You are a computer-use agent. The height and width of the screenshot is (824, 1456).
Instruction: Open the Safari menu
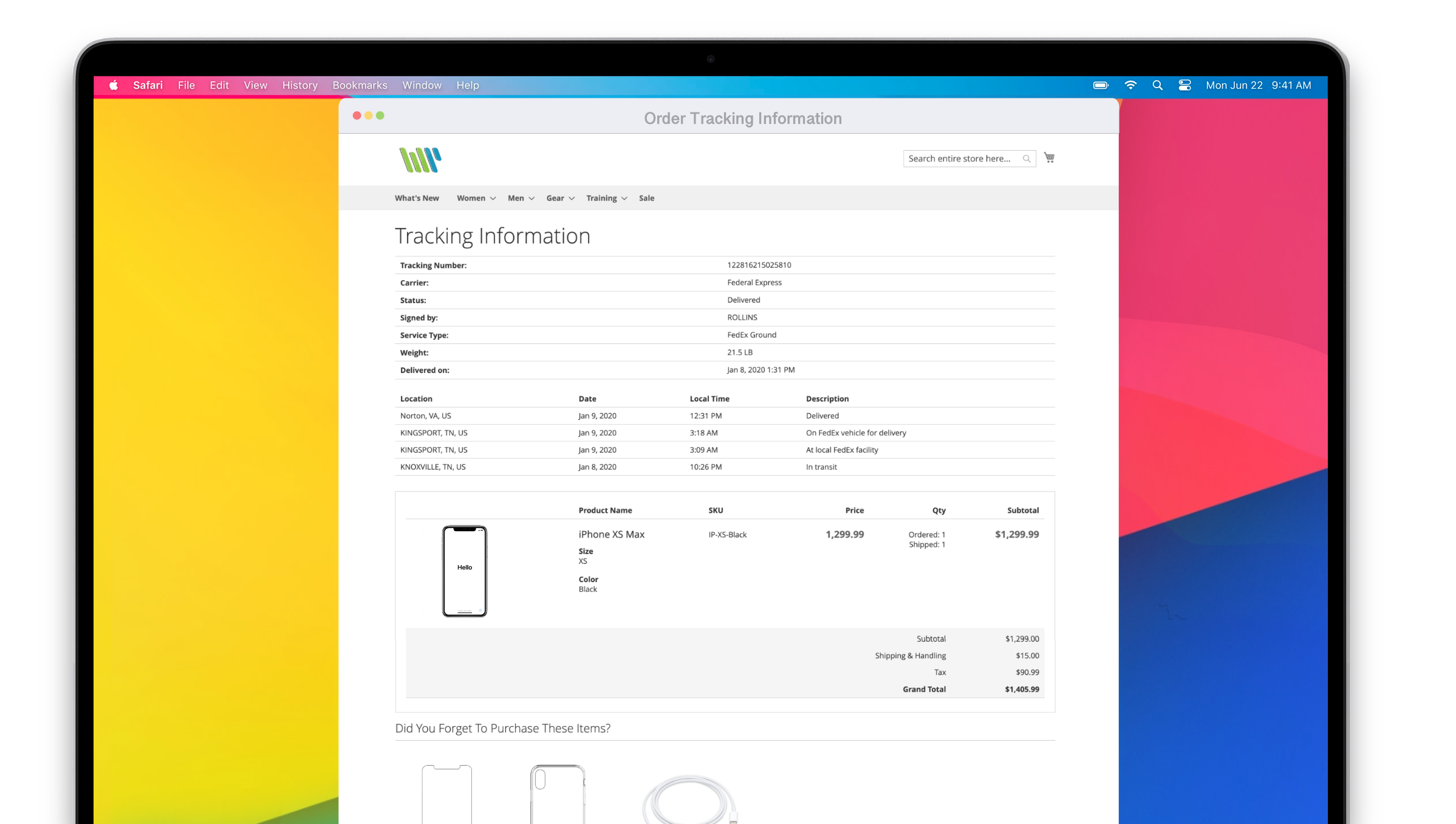[x=148, y=85]
